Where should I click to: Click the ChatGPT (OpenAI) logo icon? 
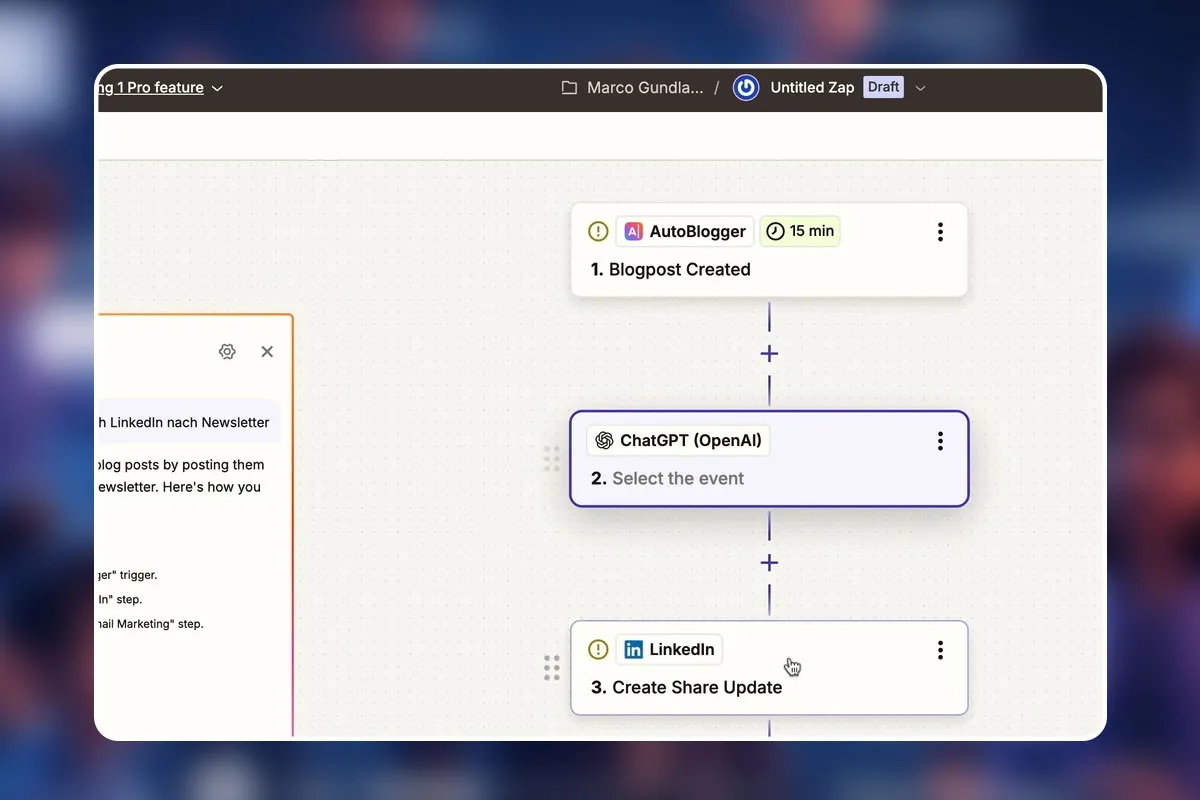tap(604, 440)
